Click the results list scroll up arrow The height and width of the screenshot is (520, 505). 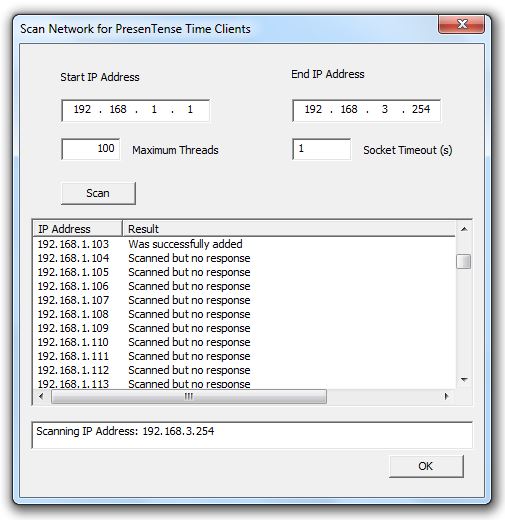tap(464, 229)
